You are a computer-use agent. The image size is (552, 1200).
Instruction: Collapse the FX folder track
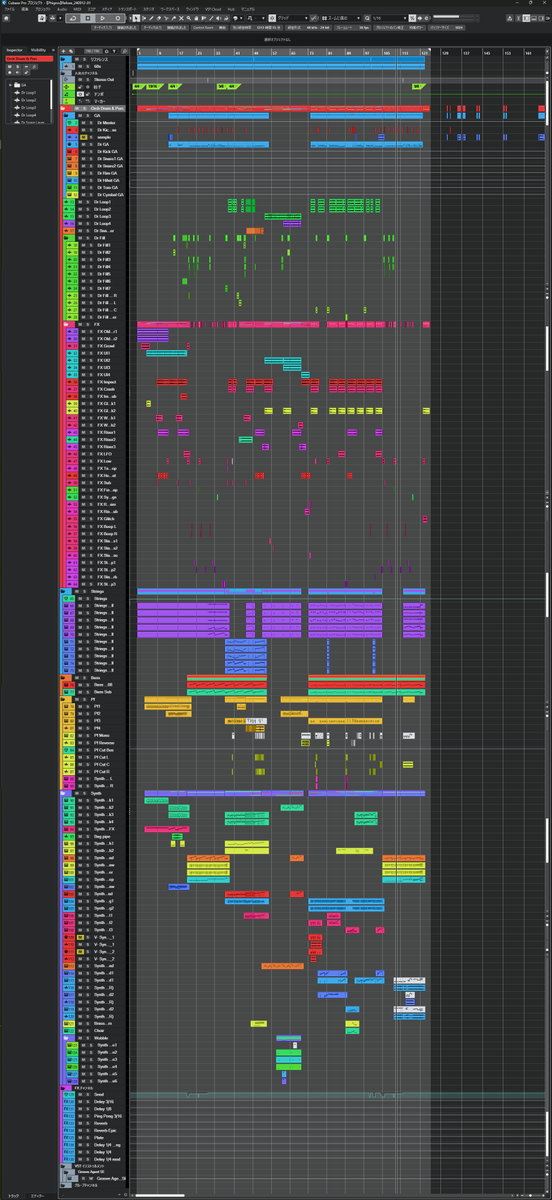pos(66,324)
